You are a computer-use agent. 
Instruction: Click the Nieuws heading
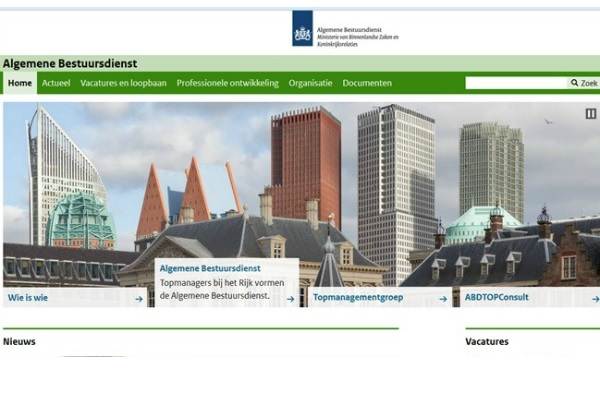point(19,341)
